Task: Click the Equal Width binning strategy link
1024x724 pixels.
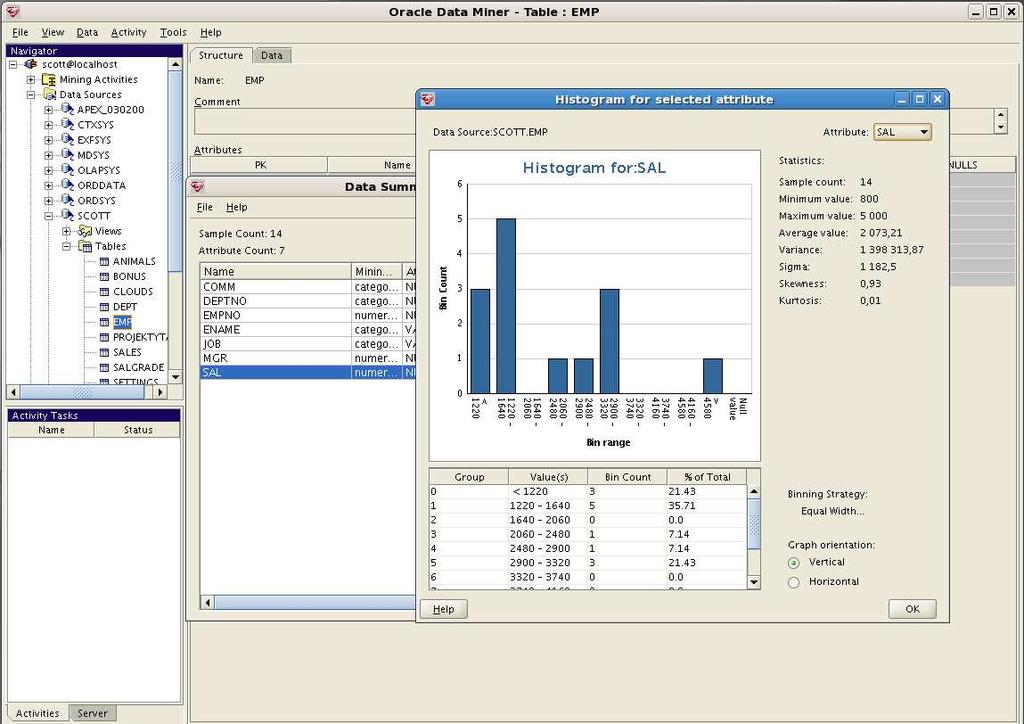Action: 832,511
